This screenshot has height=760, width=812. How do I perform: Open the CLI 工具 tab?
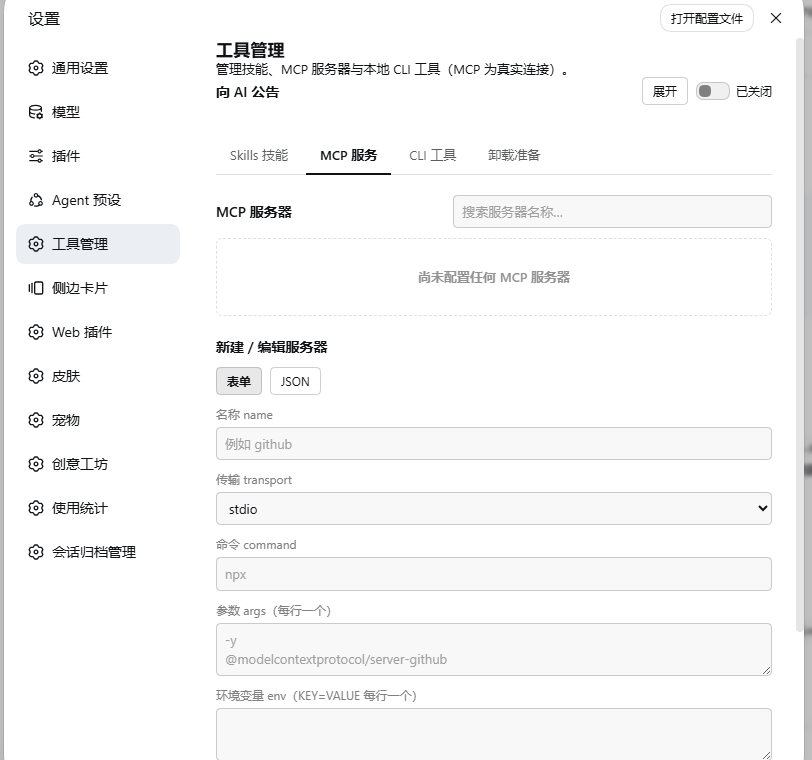click(432, 155)
